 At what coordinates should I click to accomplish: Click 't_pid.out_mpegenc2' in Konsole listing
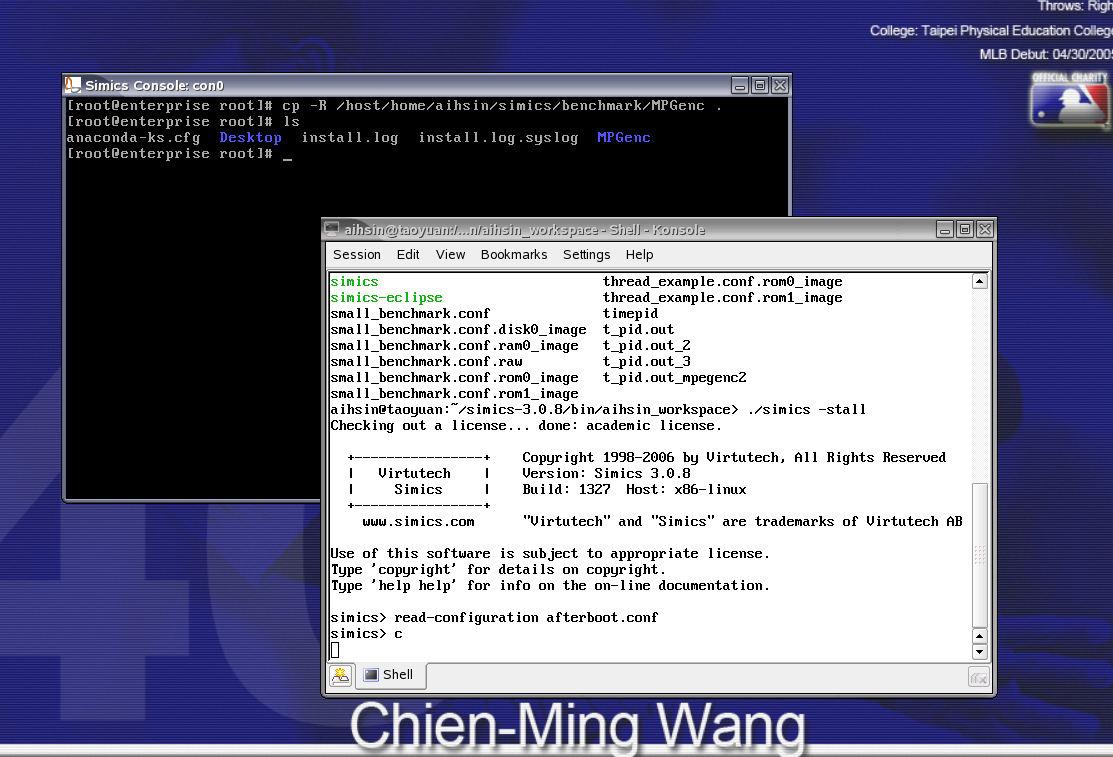click(674, 378)
